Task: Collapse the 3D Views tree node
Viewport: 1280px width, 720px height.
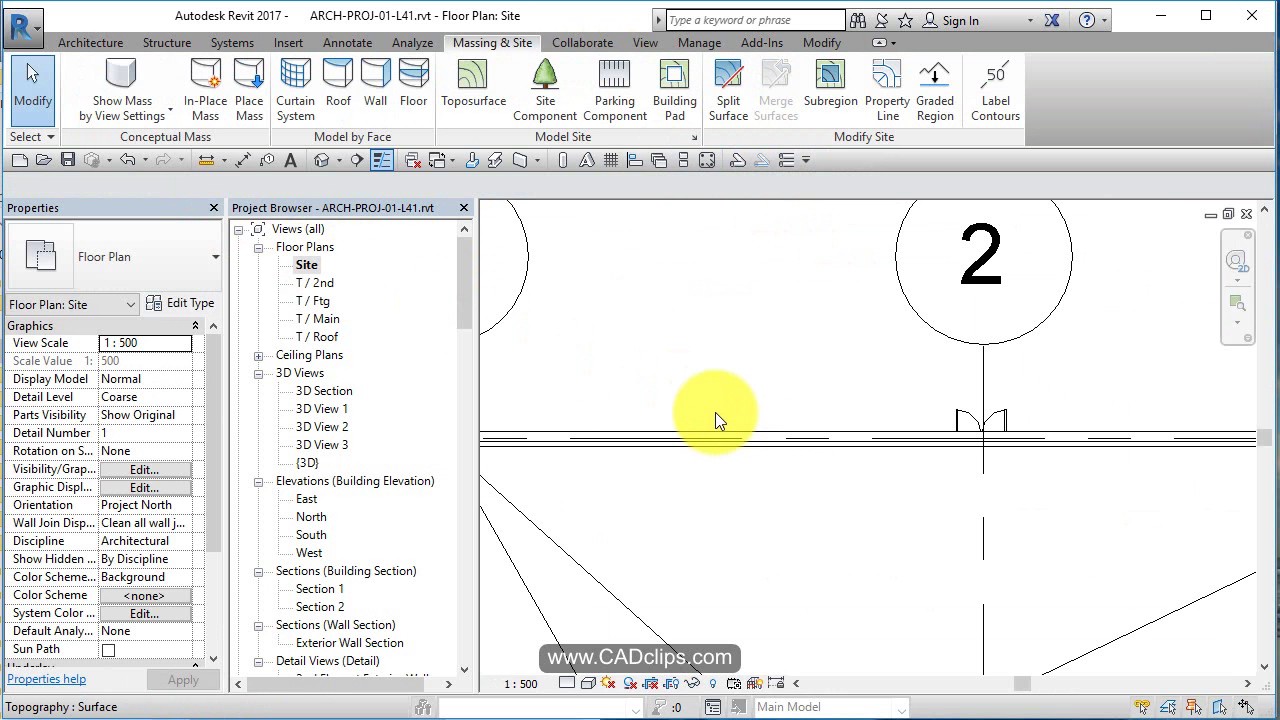Action: pos(258,373)
